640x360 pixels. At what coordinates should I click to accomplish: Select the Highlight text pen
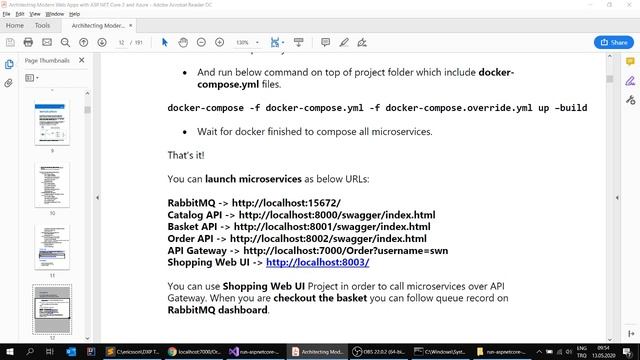(344, 42)
